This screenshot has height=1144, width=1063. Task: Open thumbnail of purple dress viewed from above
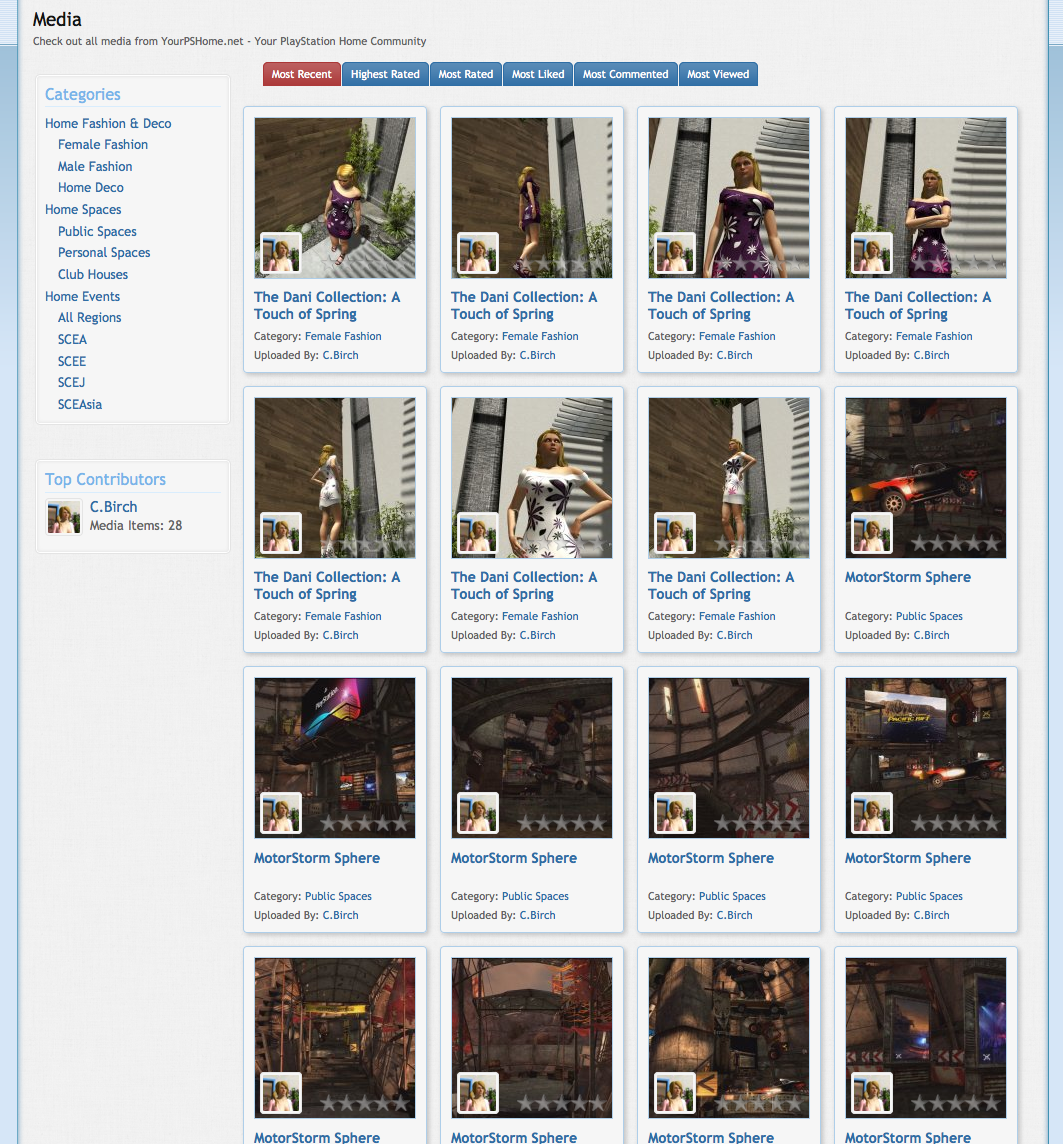[x=335, y=198]
